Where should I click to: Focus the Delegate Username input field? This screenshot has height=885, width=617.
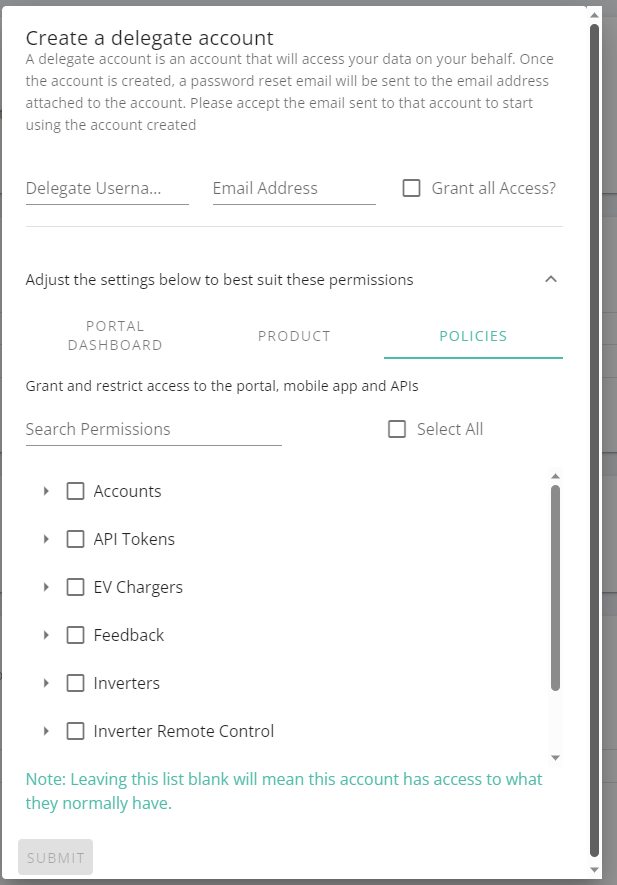pos(107,189)
